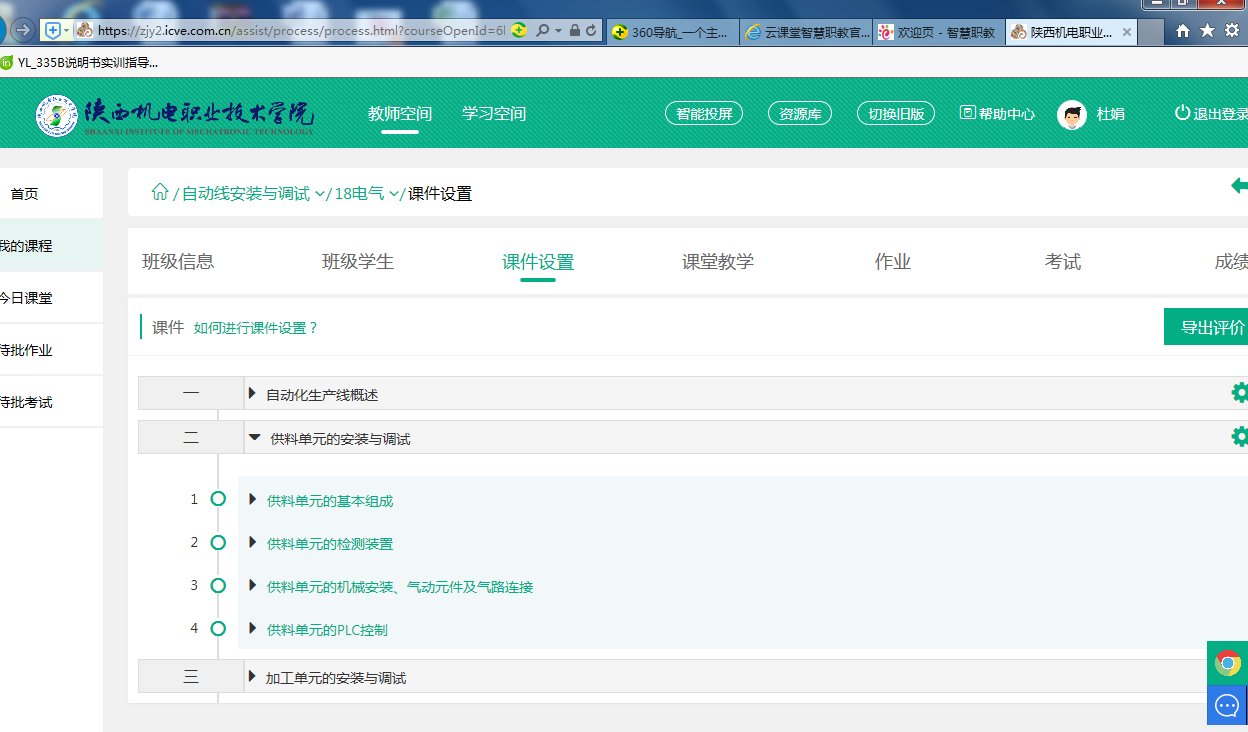The height and width of the screenshot is (732, 1248).
Task: Open the 如何进行课件设置？ help link
Action: click(x=256, y=328)
